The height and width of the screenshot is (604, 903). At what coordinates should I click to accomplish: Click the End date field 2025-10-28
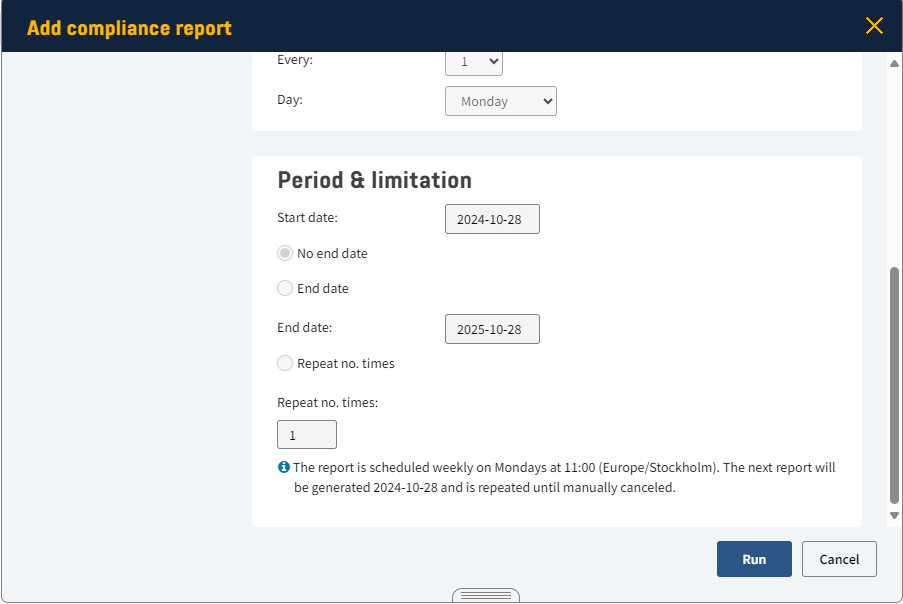click(492, 329)
